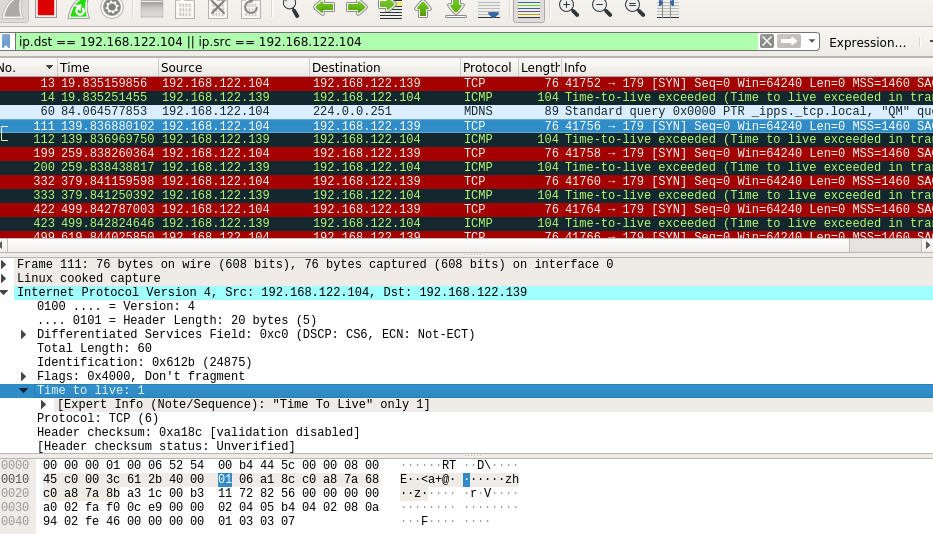This screenshot has width=933, height=534.
Task: Expand the Frame 111 details
Action: coord(4,264)
